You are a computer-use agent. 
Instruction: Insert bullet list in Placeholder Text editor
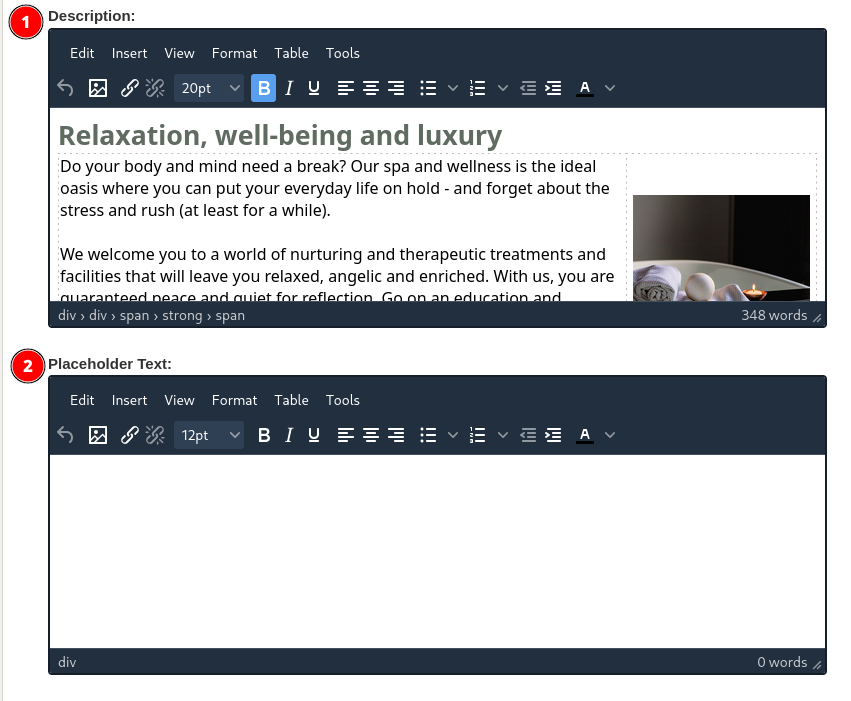(428, 435)
